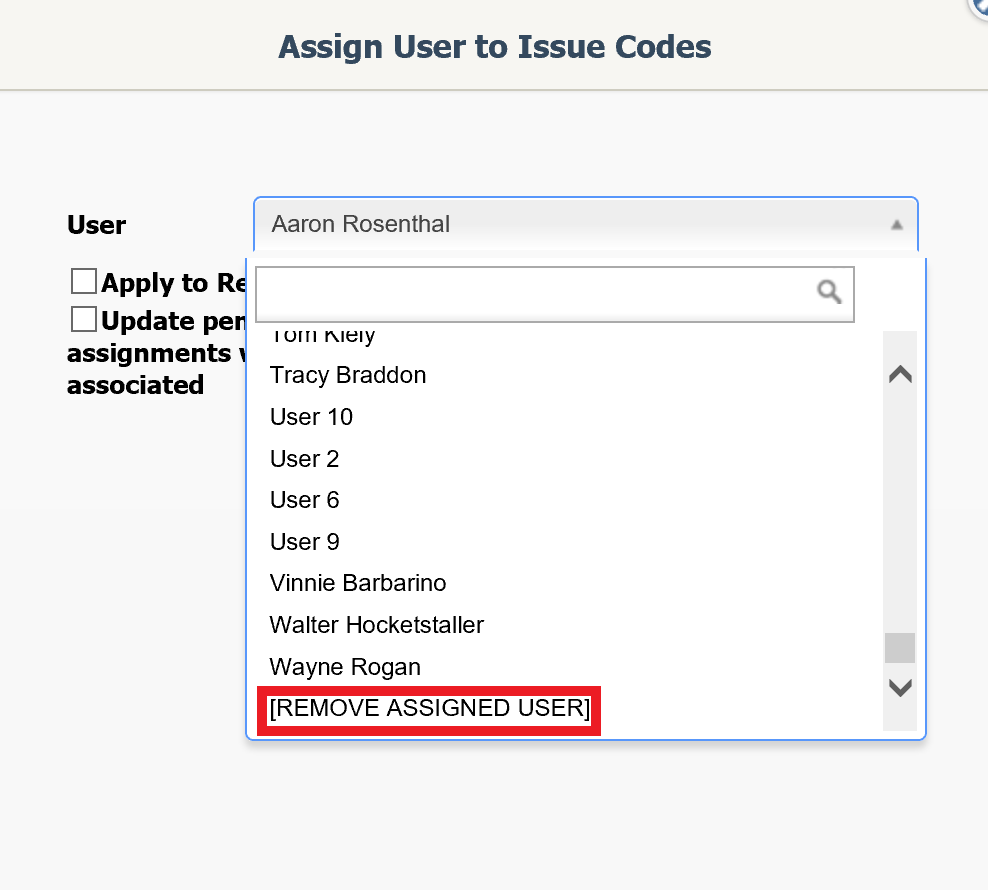988x890 pixels.
Task: Enable the Apply to Re... checkbox
Action: click(x=83, y=281)
